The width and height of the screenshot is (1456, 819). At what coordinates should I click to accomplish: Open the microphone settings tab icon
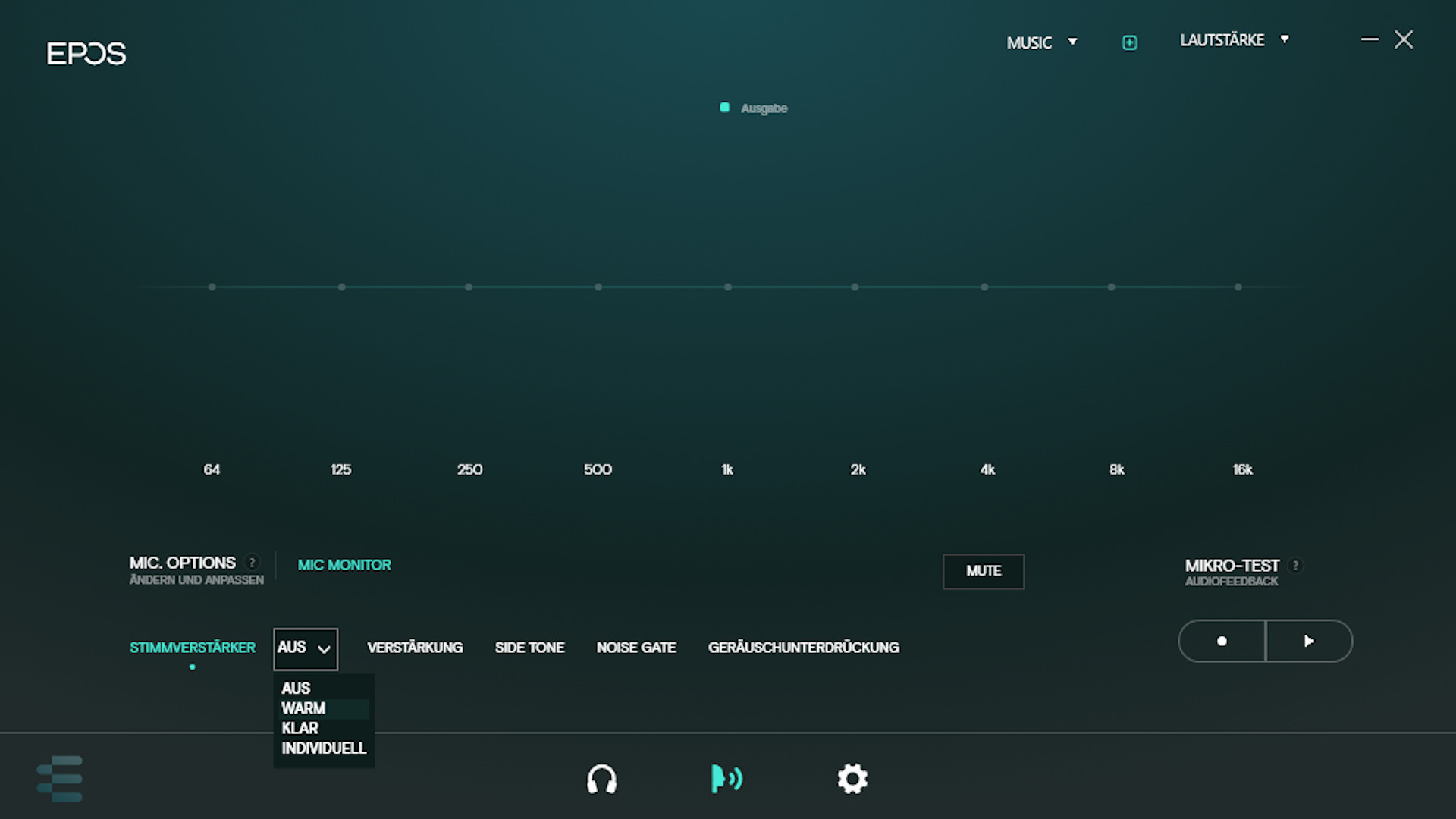click(x=726, y=779)
